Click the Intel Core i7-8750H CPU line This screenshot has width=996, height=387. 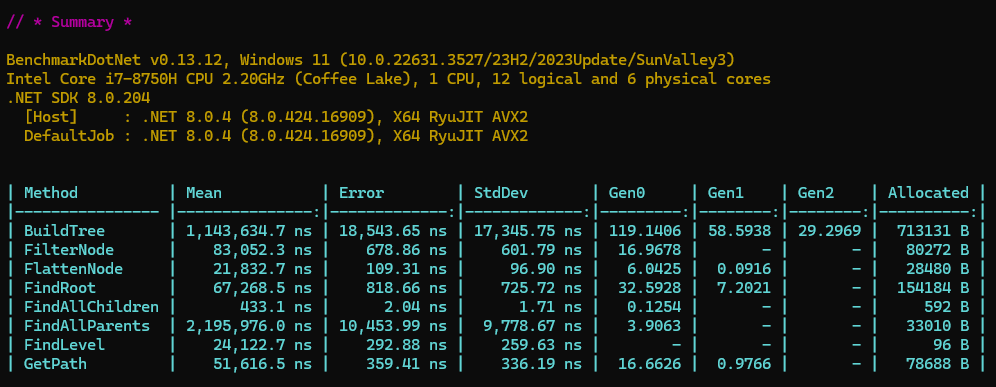click(389, 79)
